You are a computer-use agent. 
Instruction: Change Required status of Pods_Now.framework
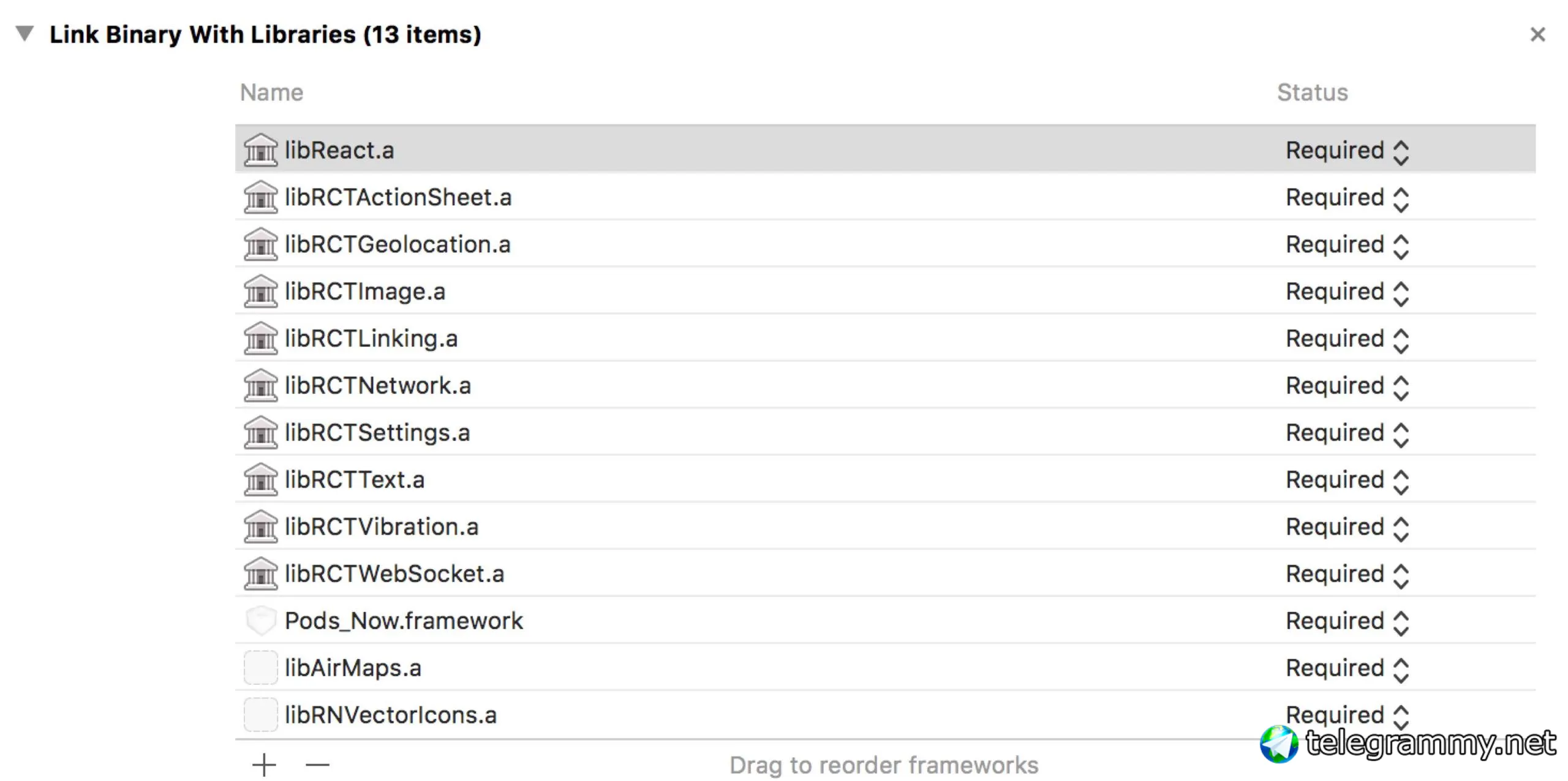[1346, 621]
